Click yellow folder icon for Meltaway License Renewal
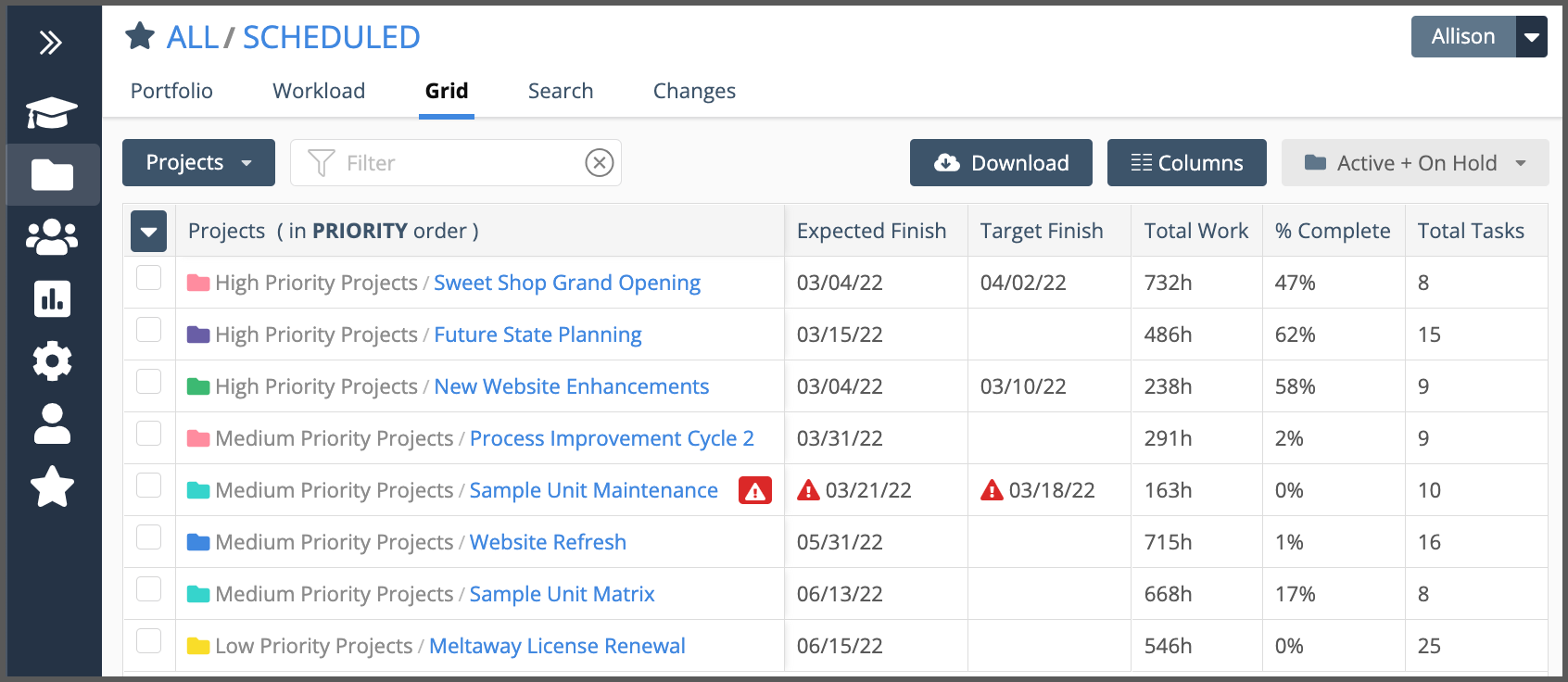This screenshot has width=1568, height=682. pyautogui.click(x=198, y=646)
